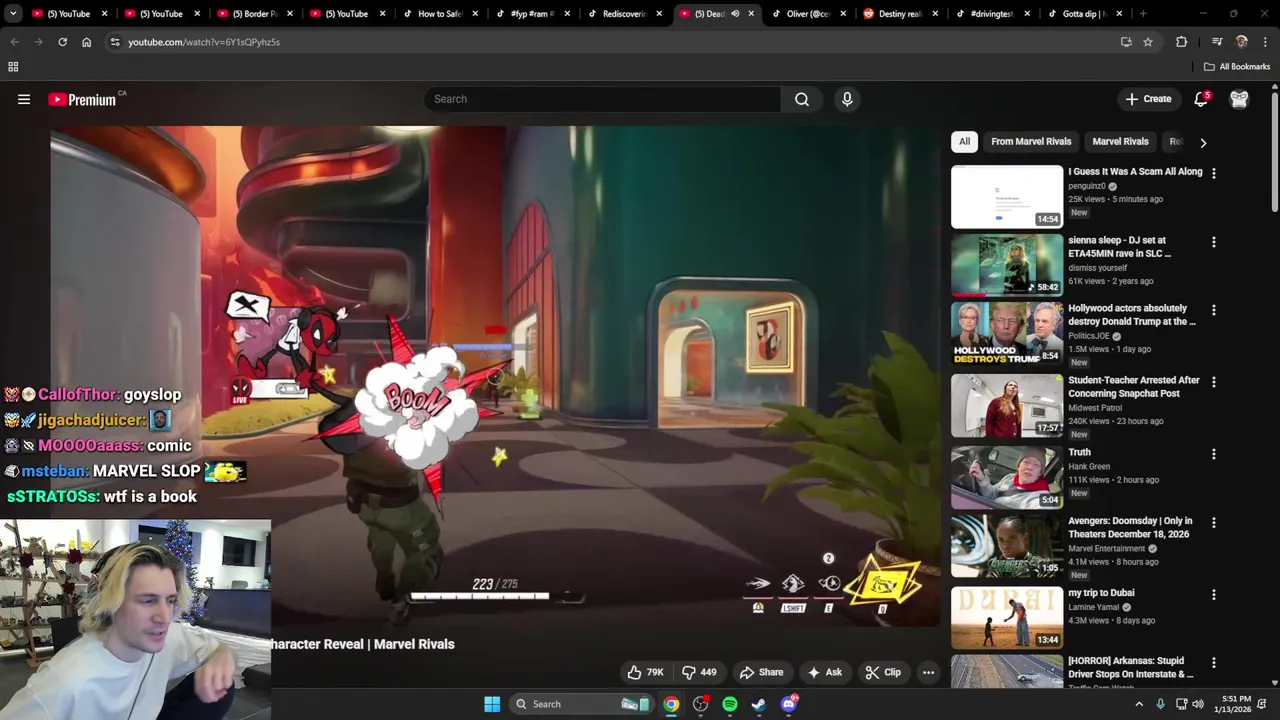Open the YouTube guide hamburger menu
The width and height of the screenshot is (1280, 720).
(24, 99)
